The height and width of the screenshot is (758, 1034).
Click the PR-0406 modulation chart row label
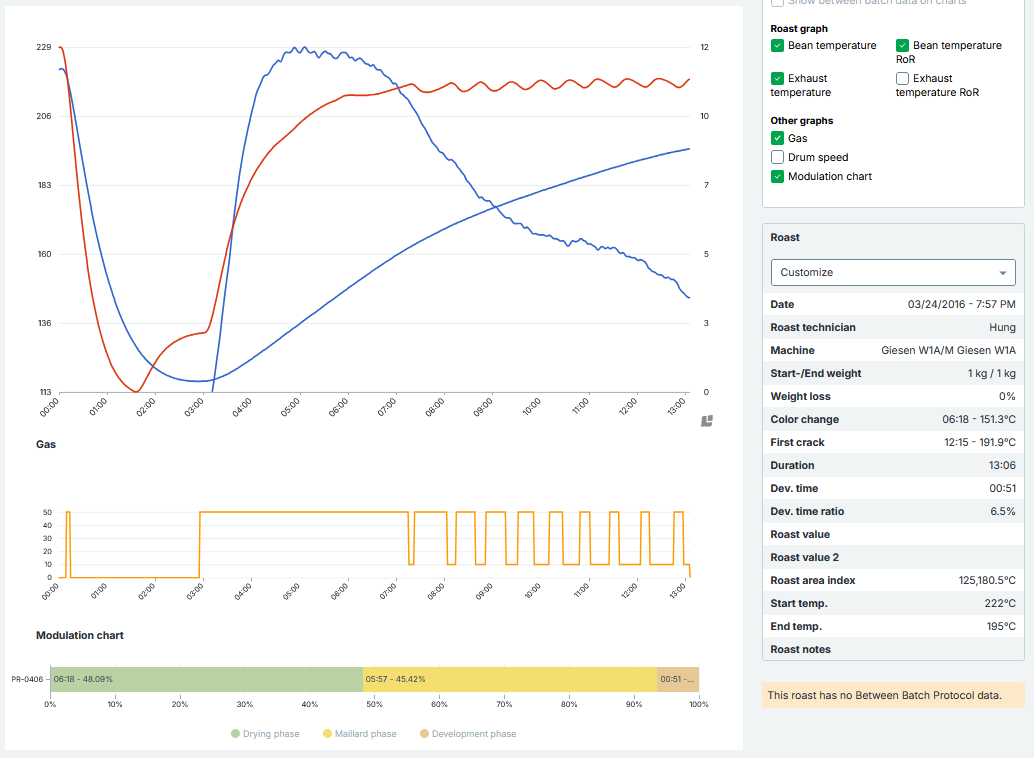[x=27, y=679]
